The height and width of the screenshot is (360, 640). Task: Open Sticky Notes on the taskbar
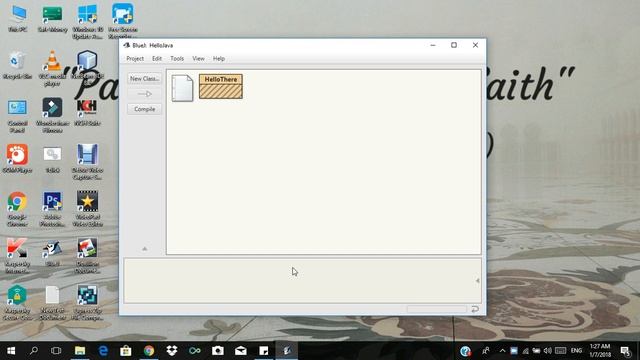coord(264,351)
